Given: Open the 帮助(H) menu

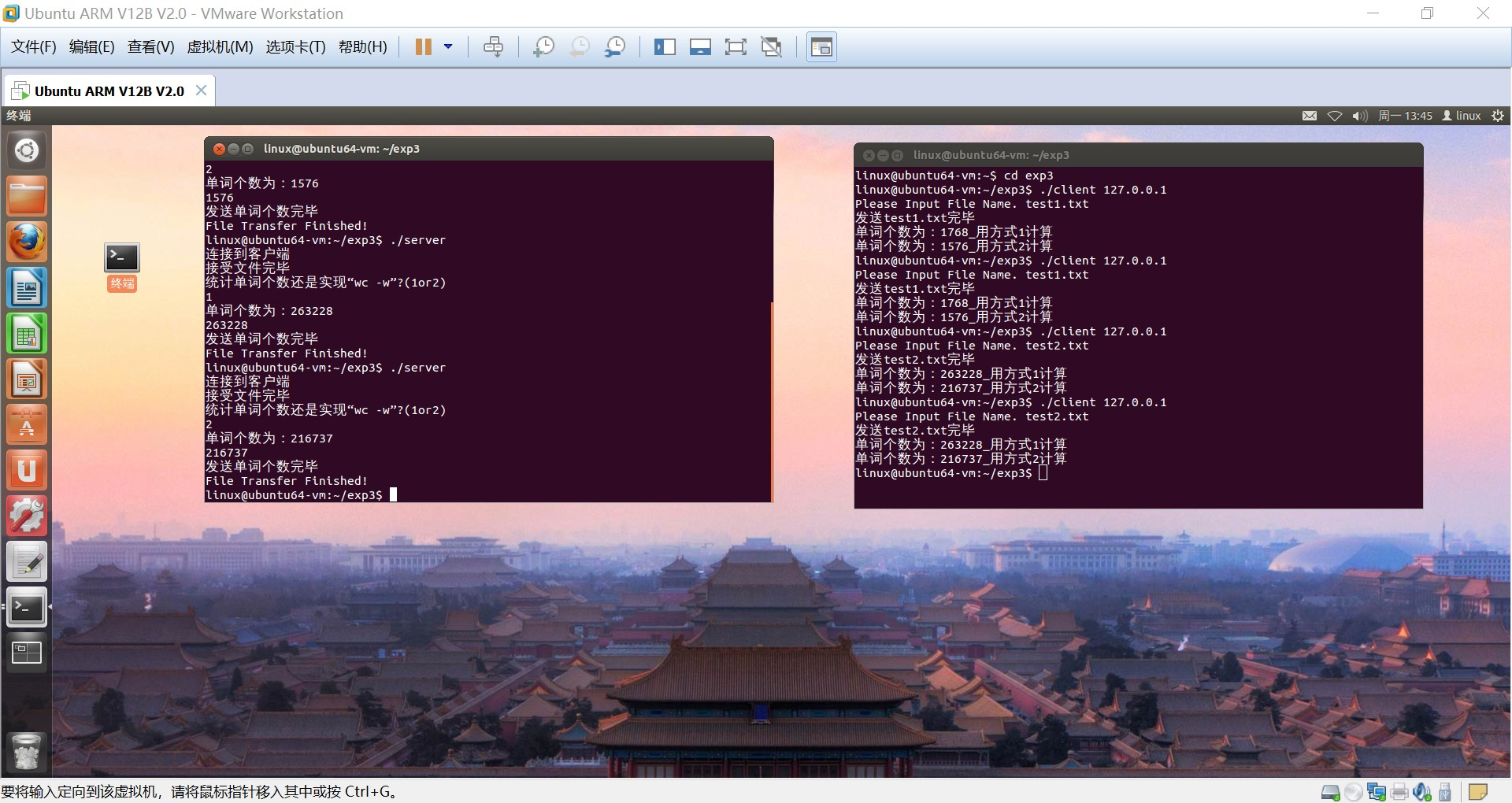Looking at the screenshot, I should point(363,47).
